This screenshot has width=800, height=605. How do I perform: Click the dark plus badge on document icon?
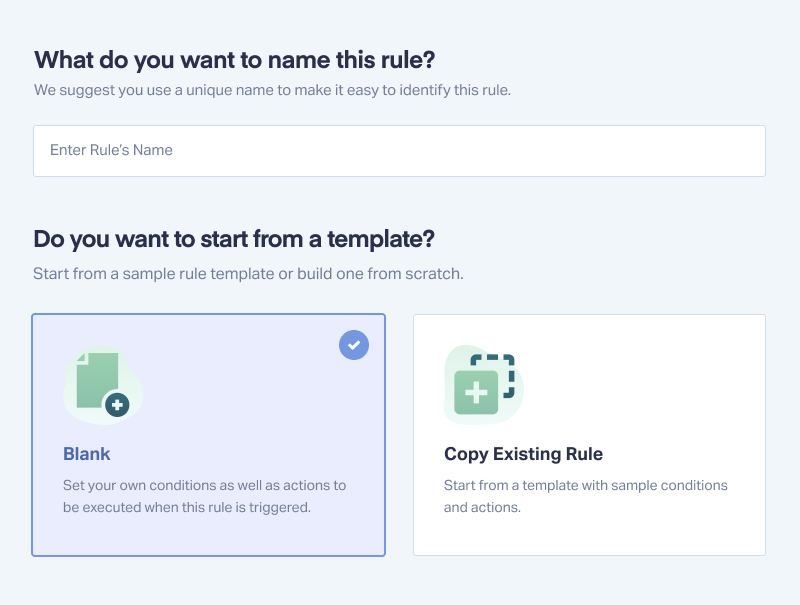117,405
